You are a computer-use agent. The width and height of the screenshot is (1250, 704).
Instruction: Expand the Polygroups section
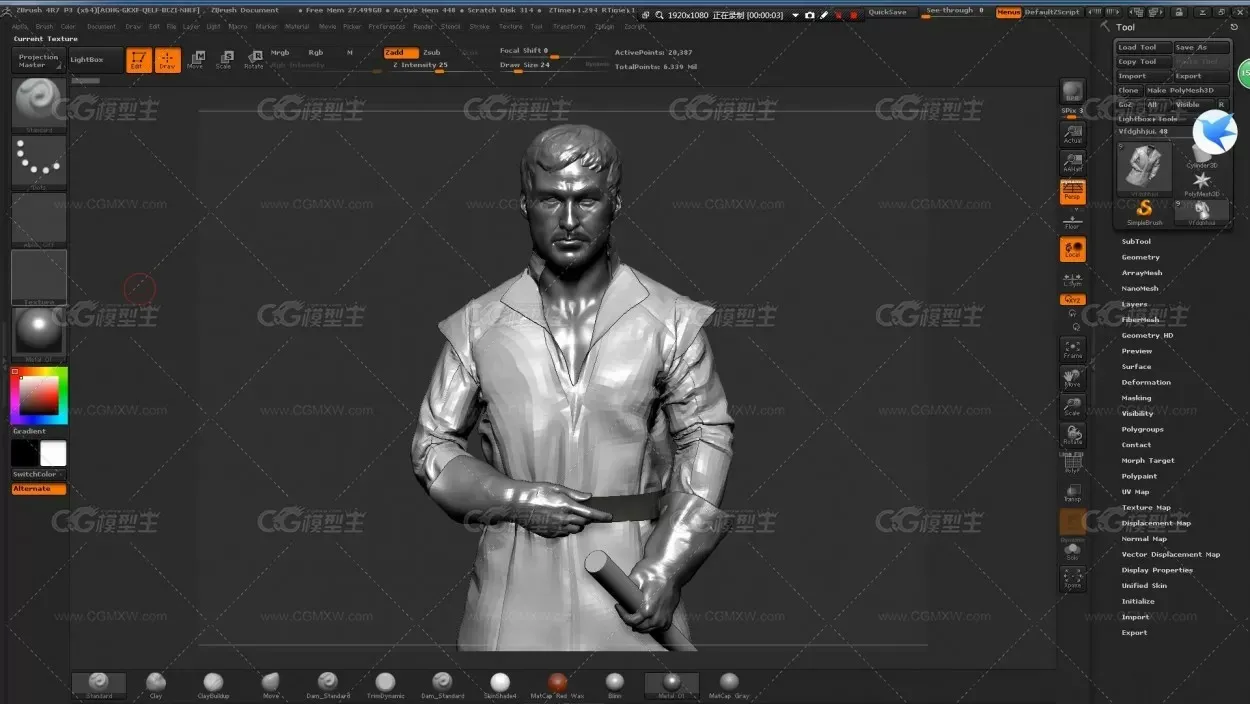[x=1142, y=429]
